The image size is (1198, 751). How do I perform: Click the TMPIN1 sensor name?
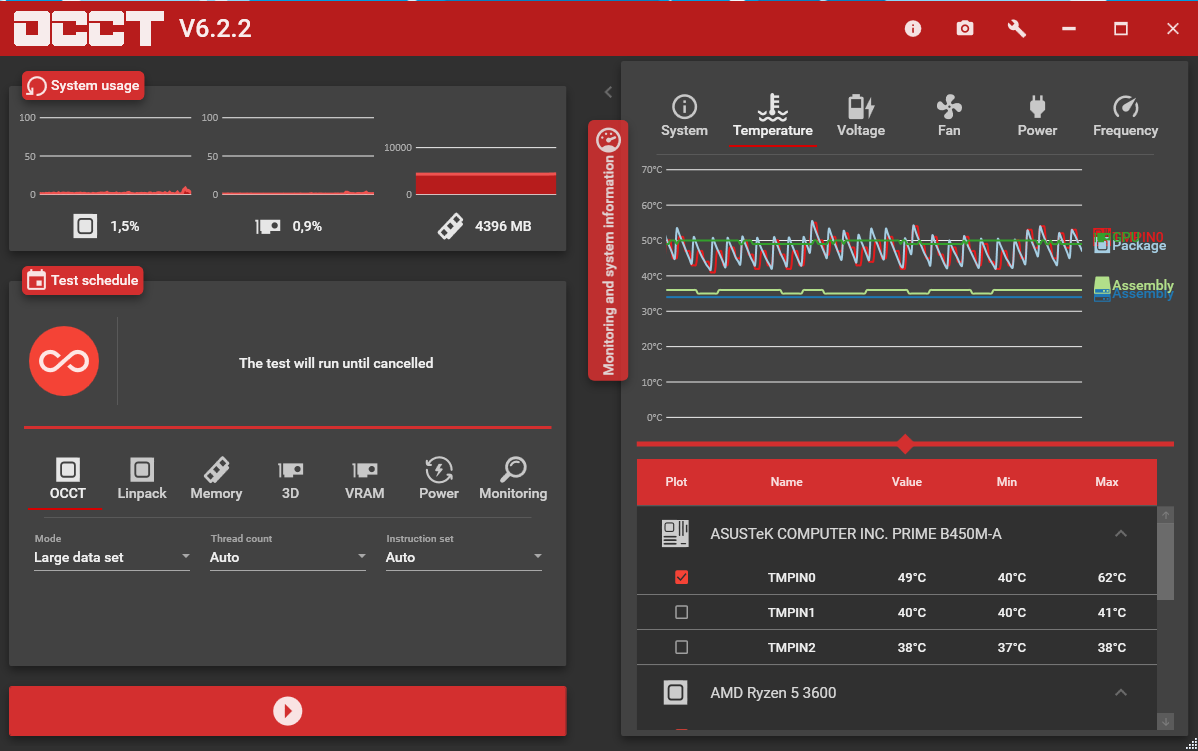coord(792,613)
